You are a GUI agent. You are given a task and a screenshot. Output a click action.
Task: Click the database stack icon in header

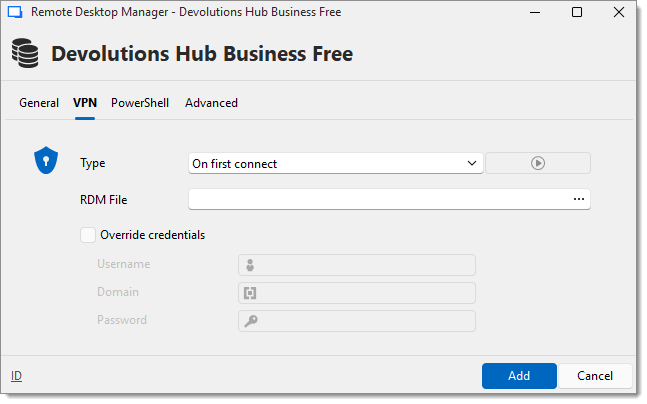pyautogui.click(x=25, y=53)
